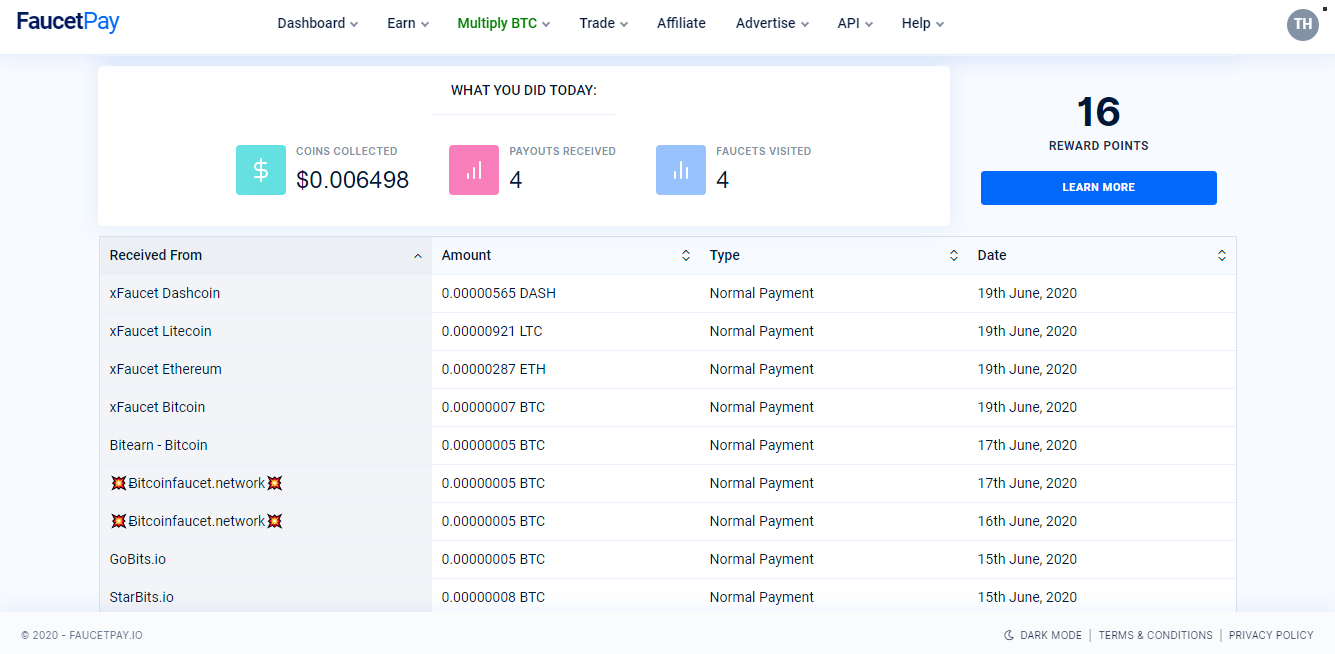
Task: Select the Bitearn - Bitcoin row
Action: pyautogui.click(x=668, y=446)
